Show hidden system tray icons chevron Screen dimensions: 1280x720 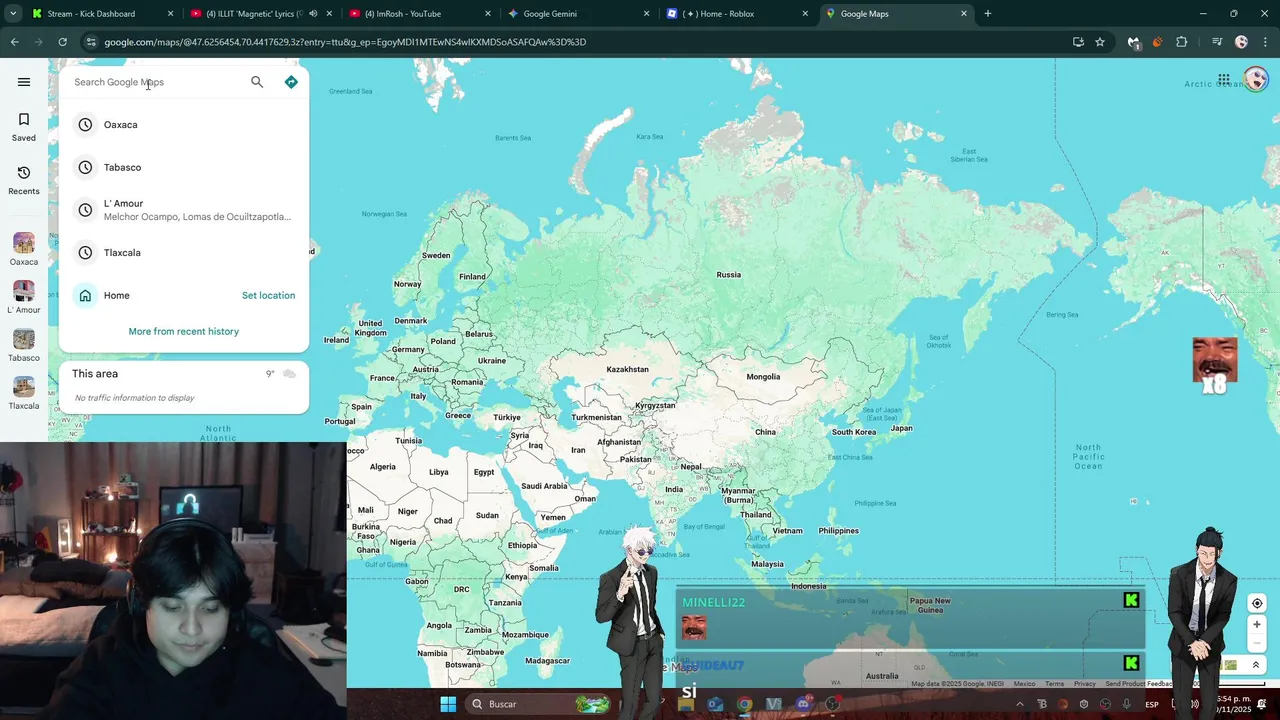[1020, 704]
